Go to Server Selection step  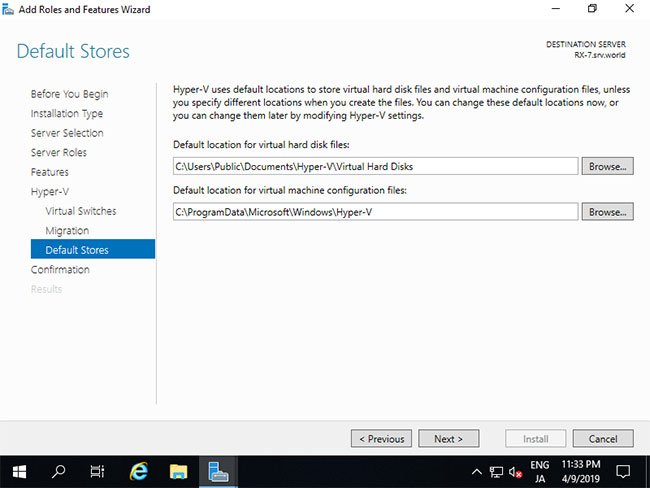coord(67,133)
